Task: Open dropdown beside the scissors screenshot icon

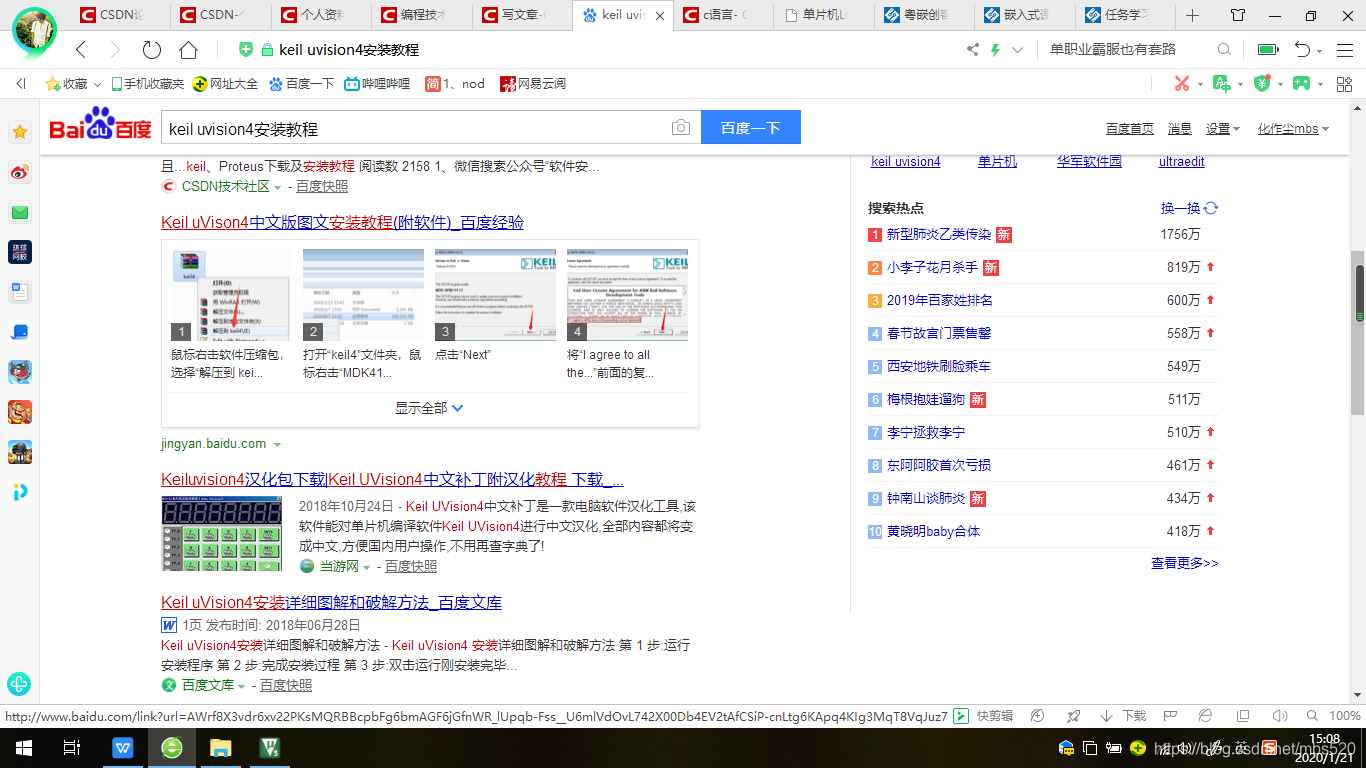Action: 1200,84
